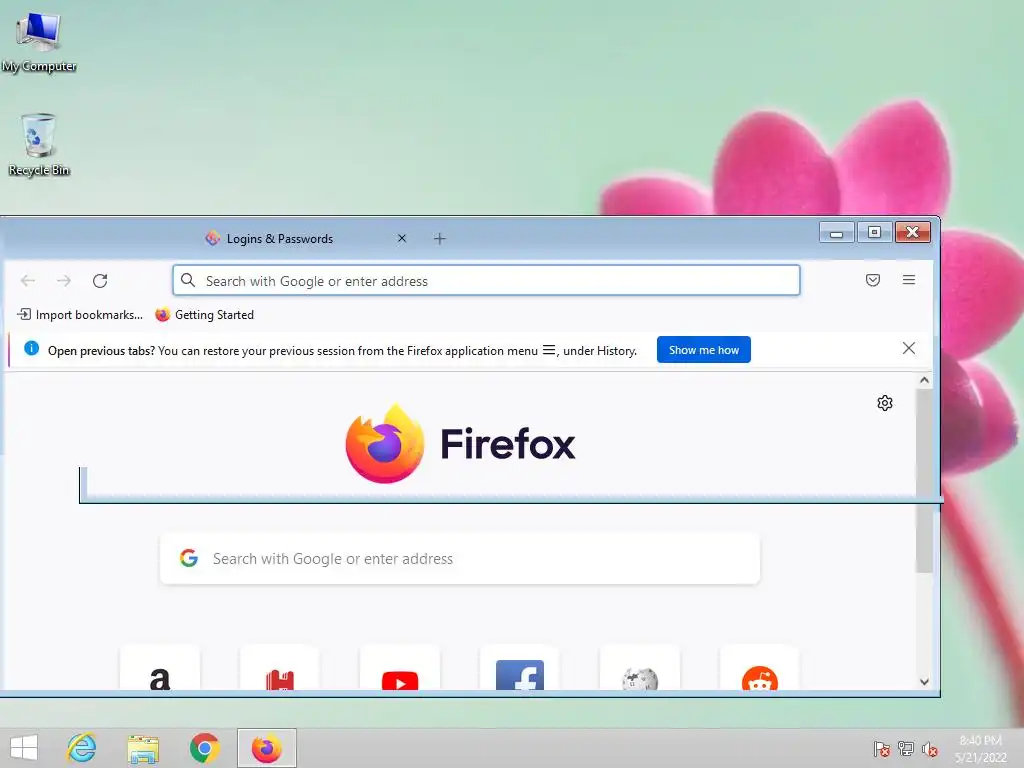Click the magnifier icon in address bar
The image size is (1024, 768).
coord(188,280)
